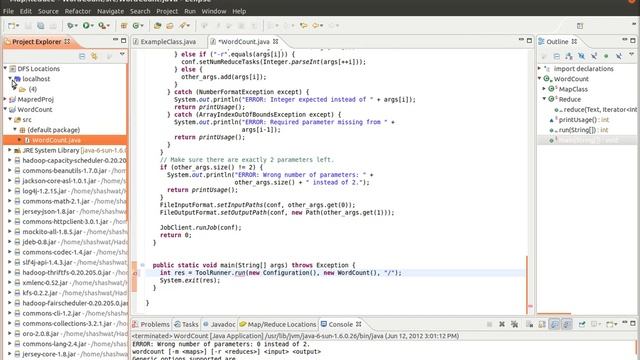Screen dimensions: 640x360
Task: Toggle Hide Fields in Outline
Action: click(581, 56)
